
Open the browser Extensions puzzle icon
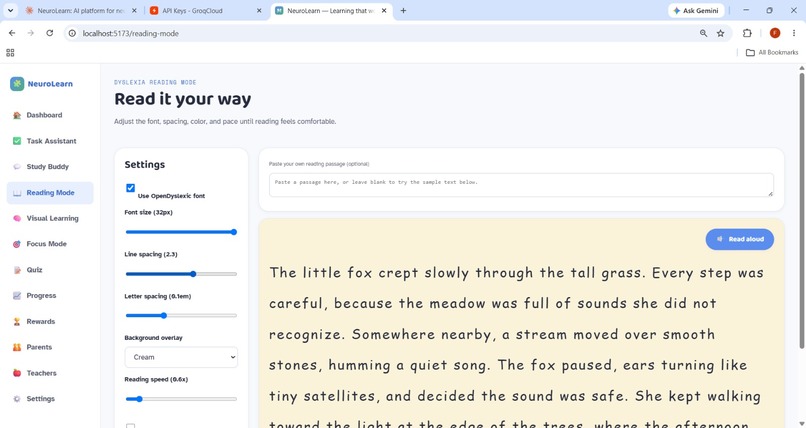tap(747, 33)
